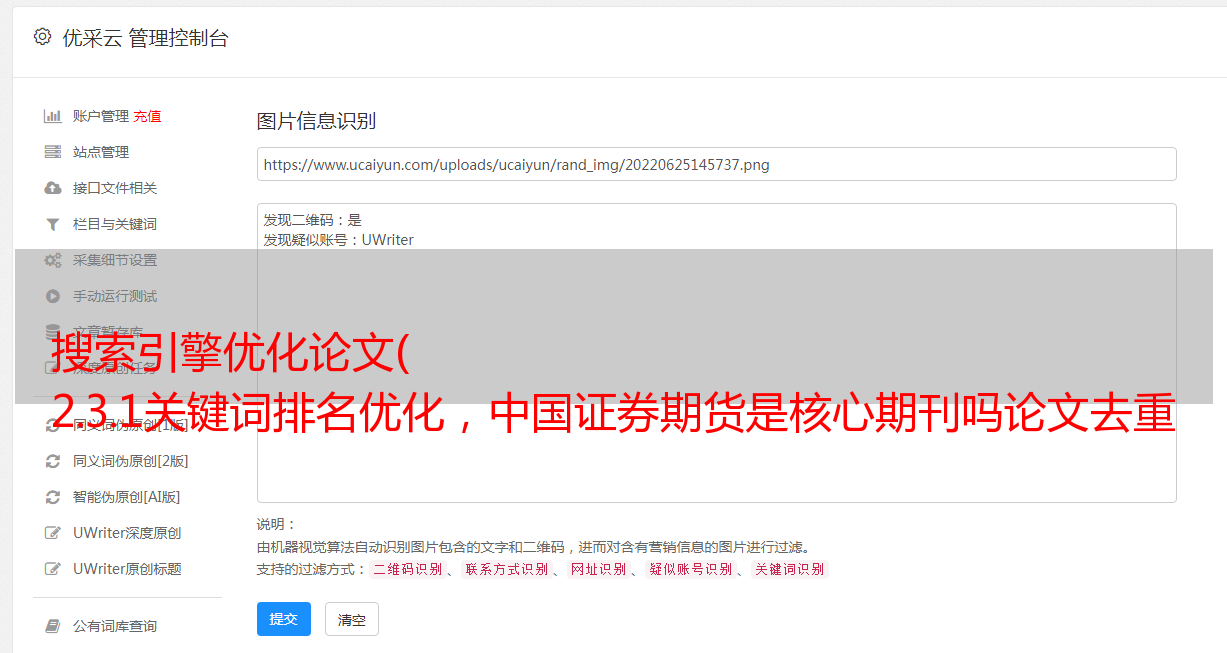Click the blue 提交 button
The image size is (1227, 653).
tap(284, 619)
